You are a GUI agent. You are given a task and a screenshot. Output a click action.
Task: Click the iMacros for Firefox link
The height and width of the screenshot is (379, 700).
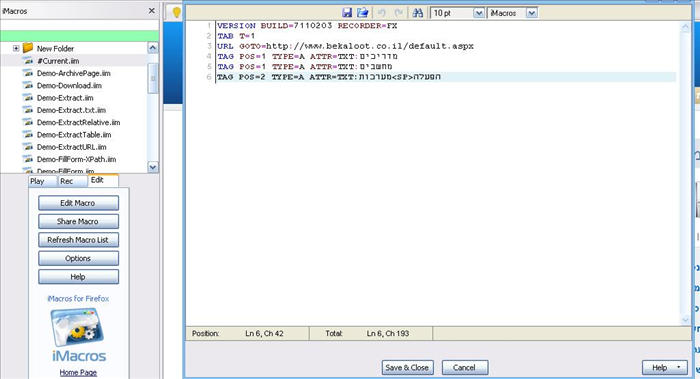pos(78,299)
